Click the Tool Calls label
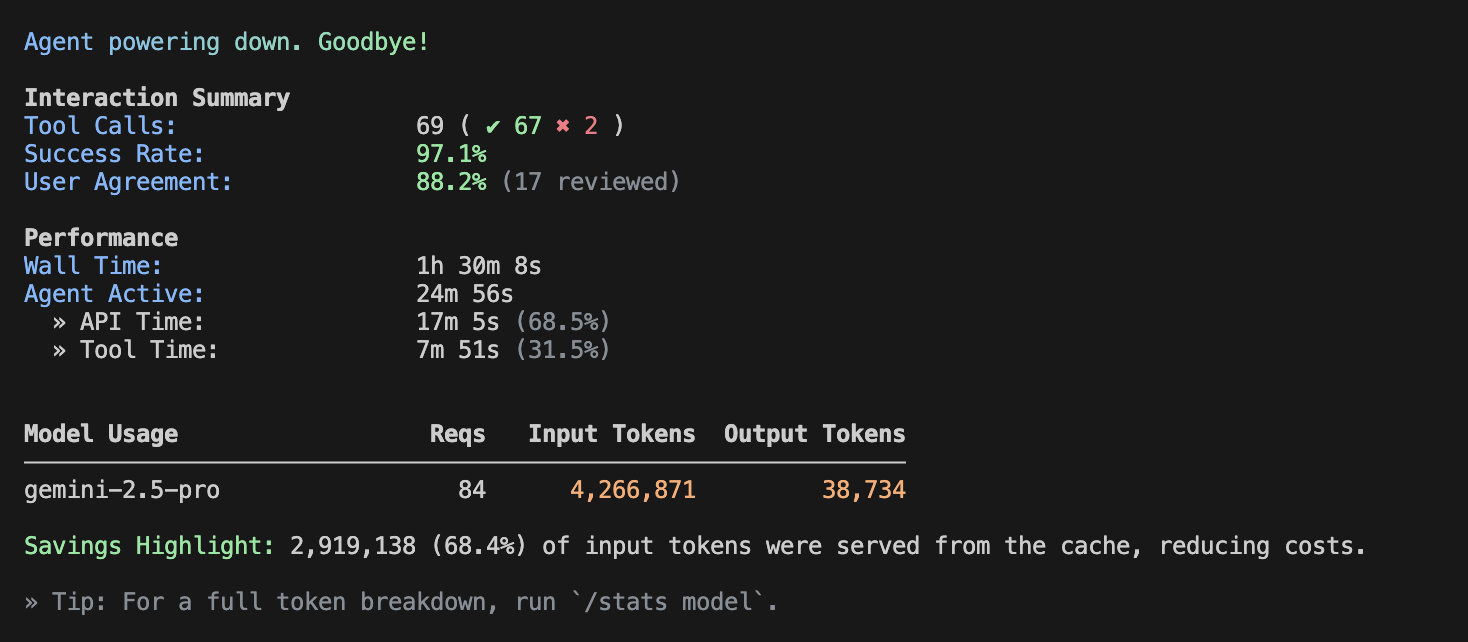 click(100, 126)
